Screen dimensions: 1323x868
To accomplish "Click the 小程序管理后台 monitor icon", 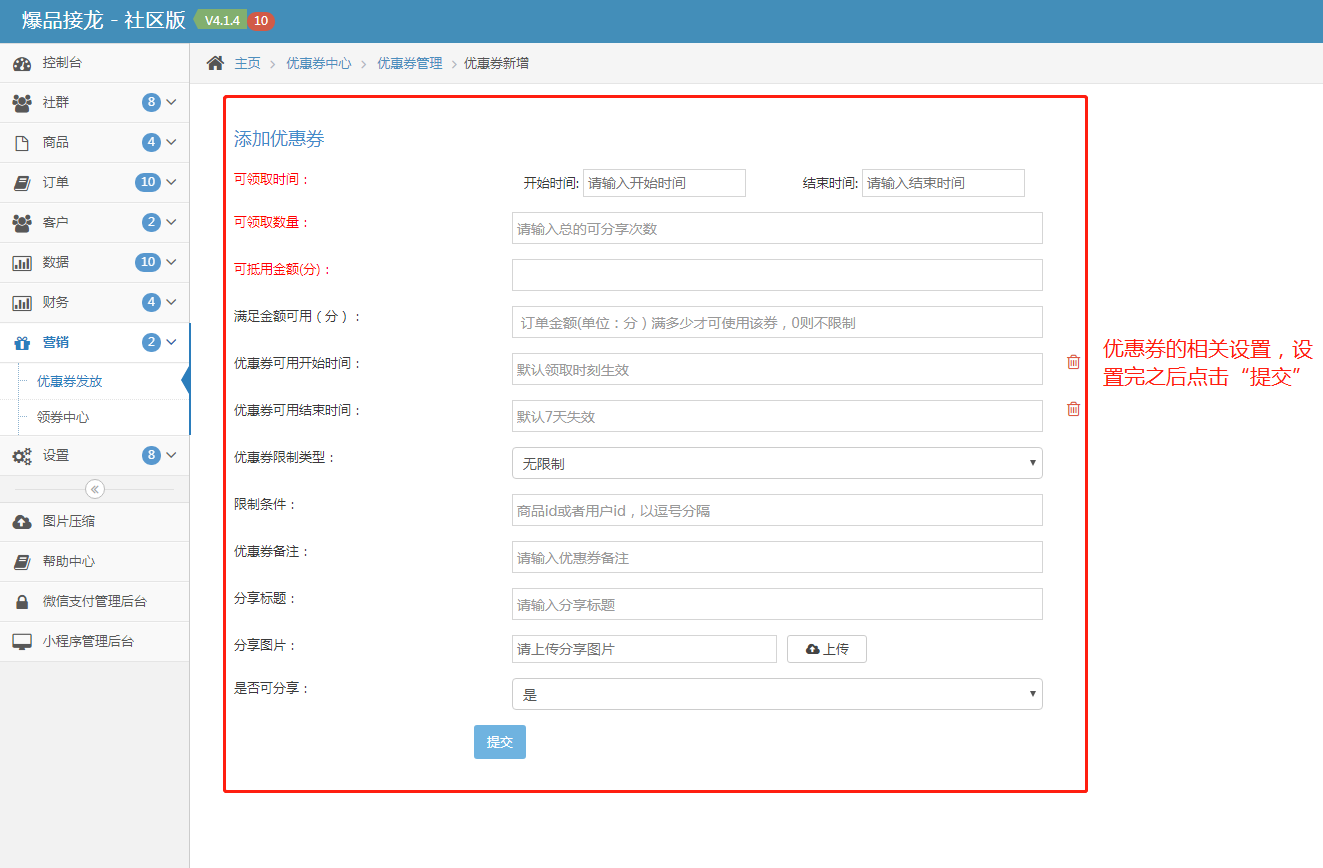I will click(x=22, y=642).
